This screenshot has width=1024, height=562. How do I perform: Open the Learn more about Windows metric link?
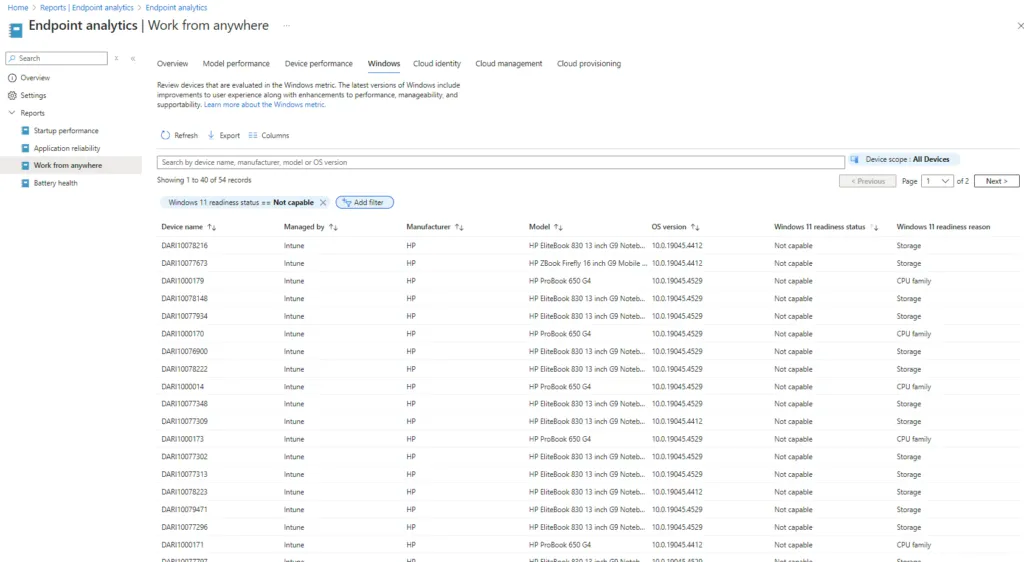click(265, 105)
